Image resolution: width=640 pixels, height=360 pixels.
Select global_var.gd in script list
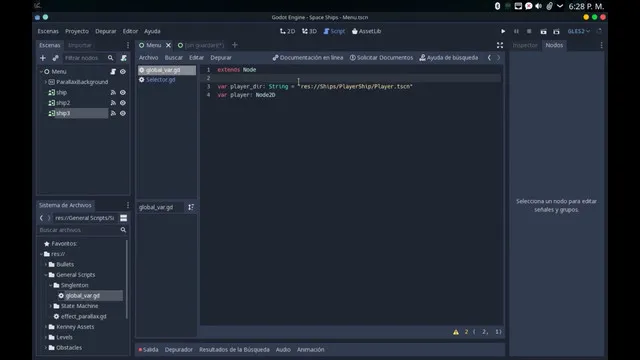[167, 70]
